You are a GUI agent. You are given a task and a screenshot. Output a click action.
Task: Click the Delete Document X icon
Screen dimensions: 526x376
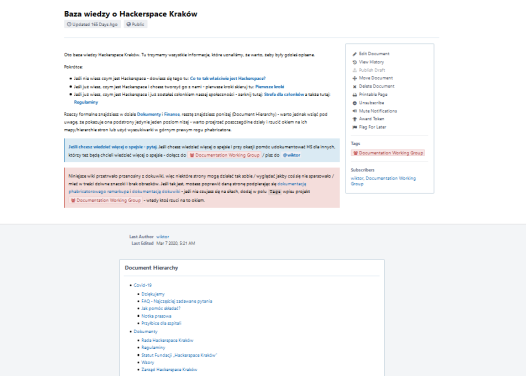[355, 87]
